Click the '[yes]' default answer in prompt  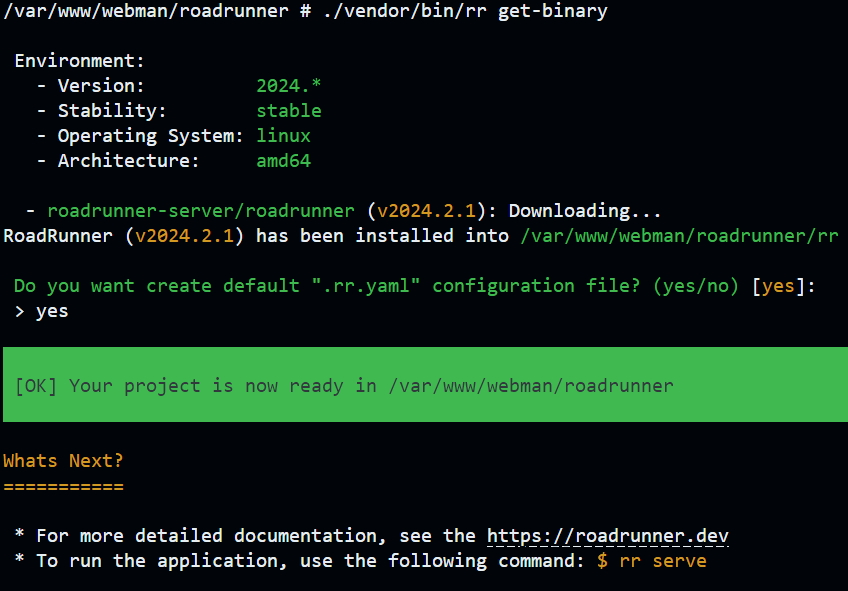click(x=778, y=285)
